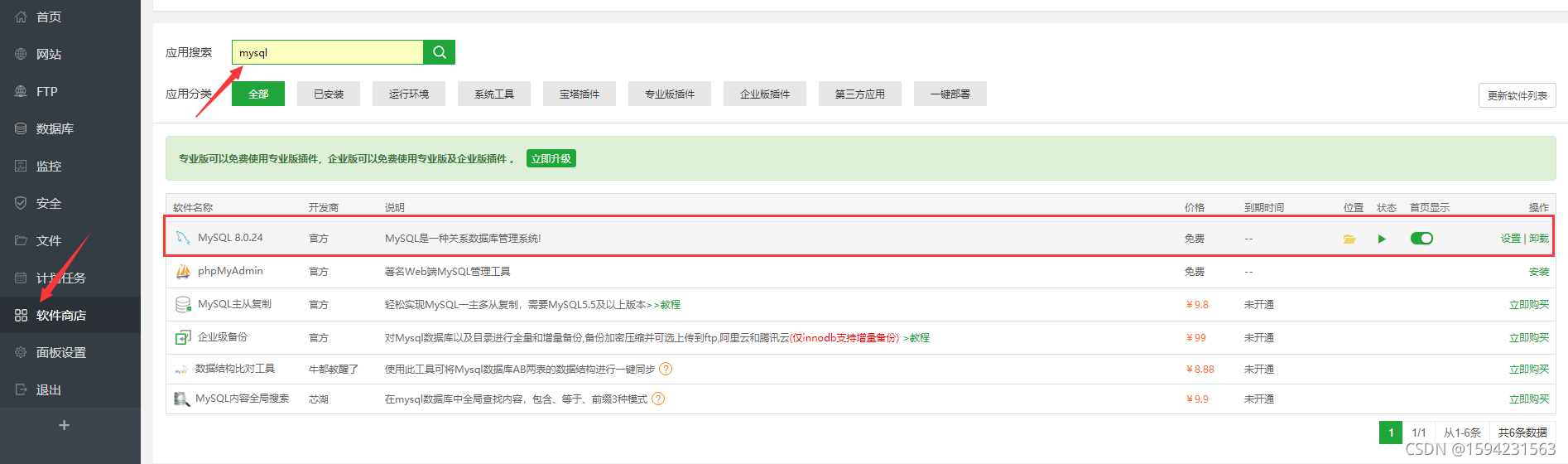Select the 企业版插件 category tab
This screenshot has height=464, width=1568.
coord(765,94)
